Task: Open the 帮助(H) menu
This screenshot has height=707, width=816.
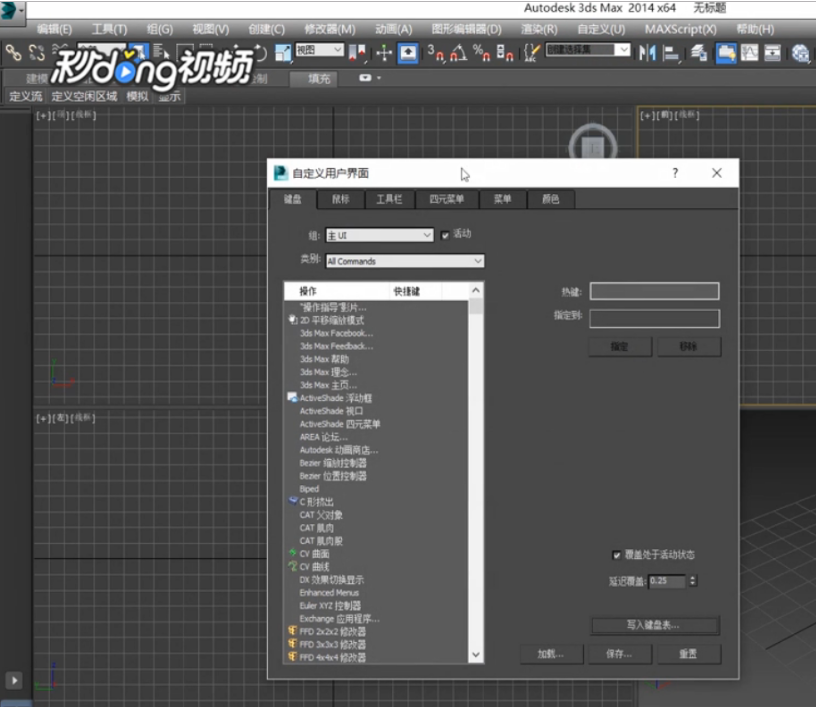Action: tap(755, 29)
